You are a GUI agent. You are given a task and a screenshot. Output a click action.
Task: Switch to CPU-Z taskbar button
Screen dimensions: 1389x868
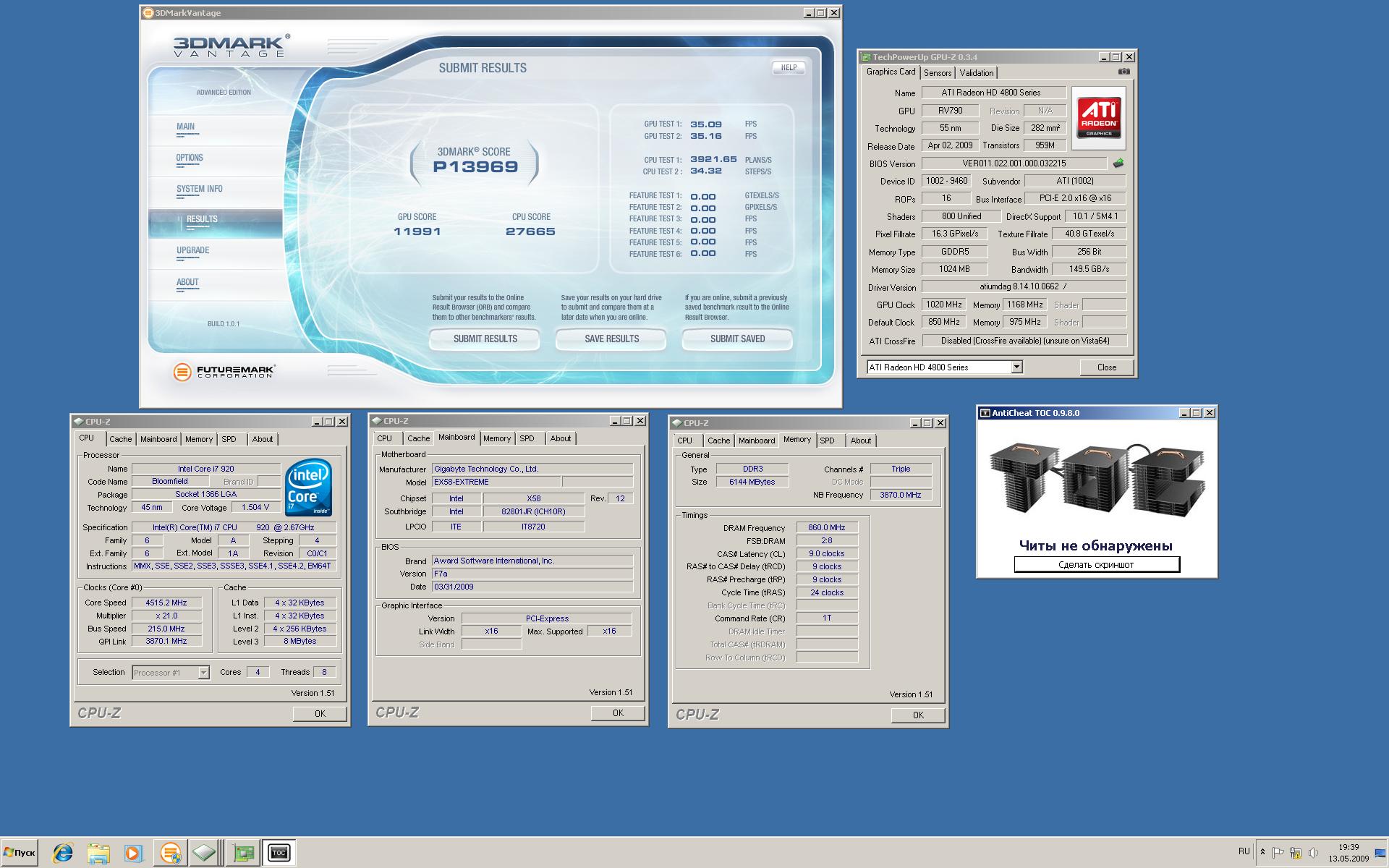tap(205, 853)
